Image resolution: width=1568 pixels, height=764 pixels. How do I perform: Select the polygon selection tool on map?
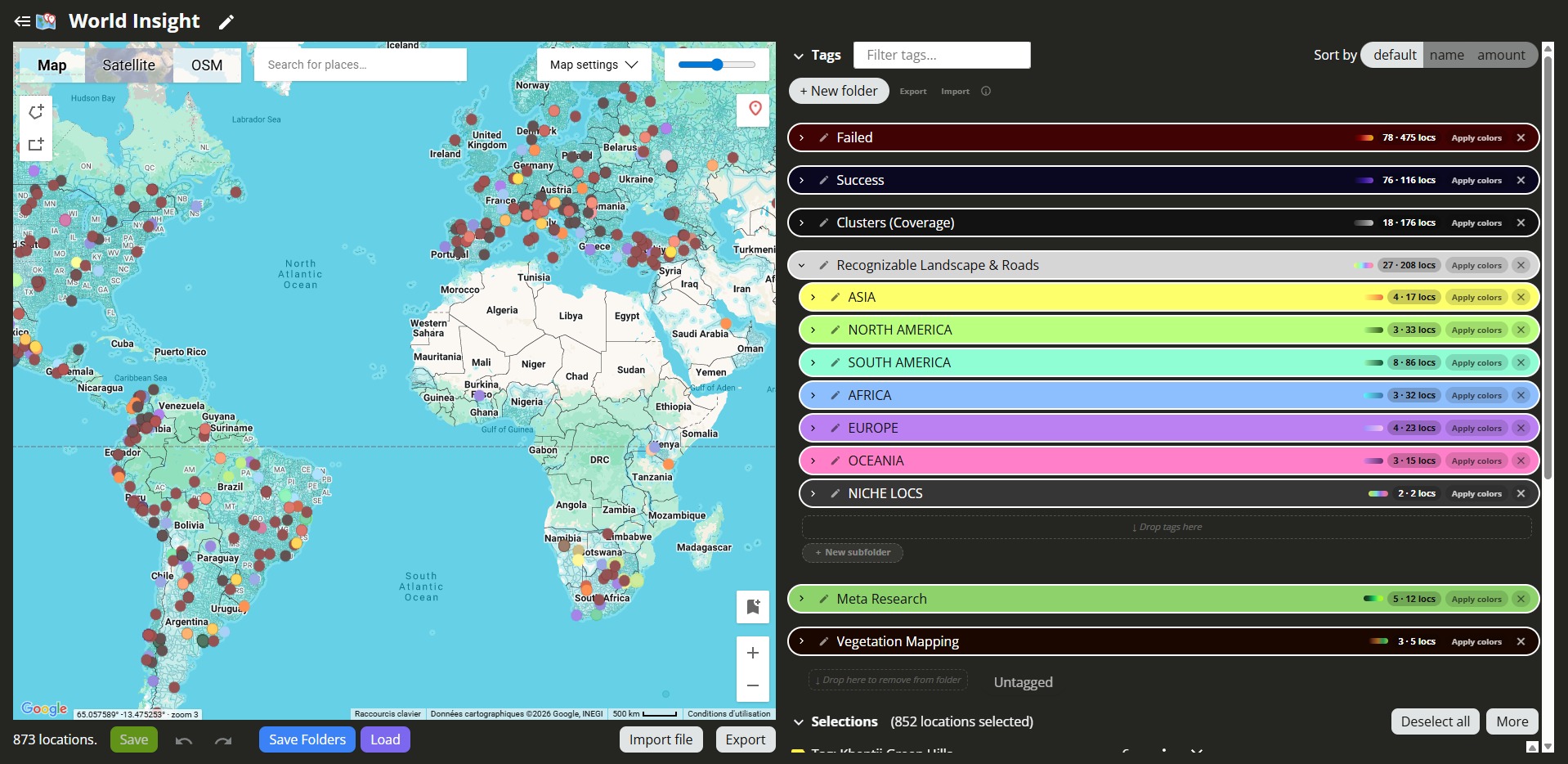(x=36, y=112)
